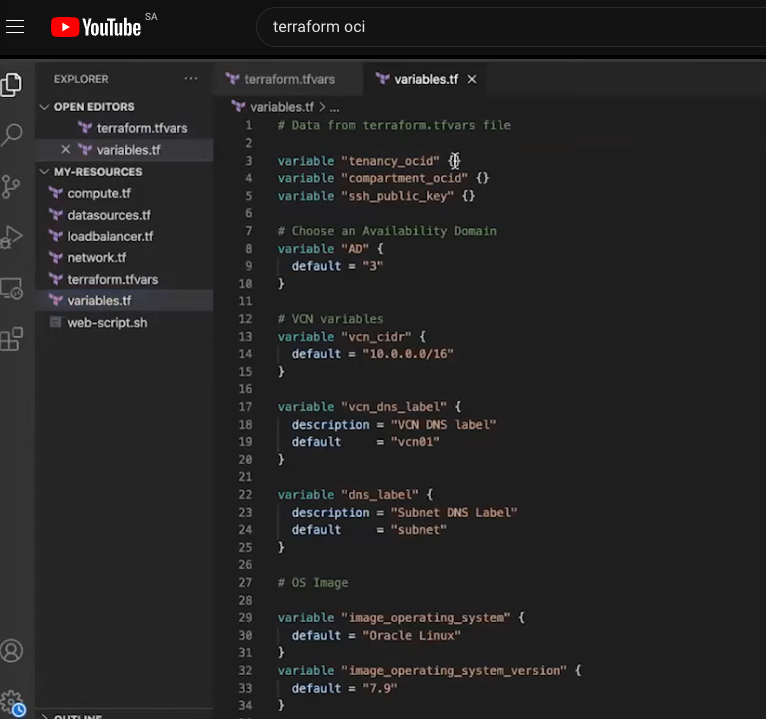Close variables.tf in Open Editors list

click(x=66, y=150)
